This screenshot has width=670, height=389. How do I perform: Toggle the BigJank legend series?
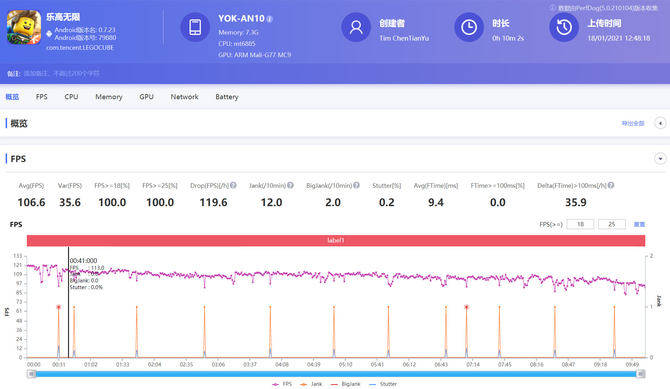(345, 384)
